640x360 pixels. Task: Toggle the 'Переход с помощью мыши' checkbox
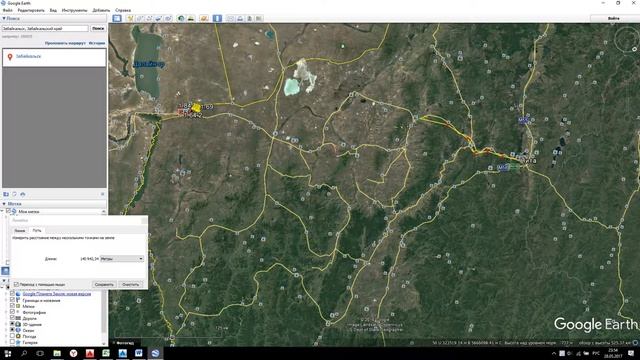point(16,284)
